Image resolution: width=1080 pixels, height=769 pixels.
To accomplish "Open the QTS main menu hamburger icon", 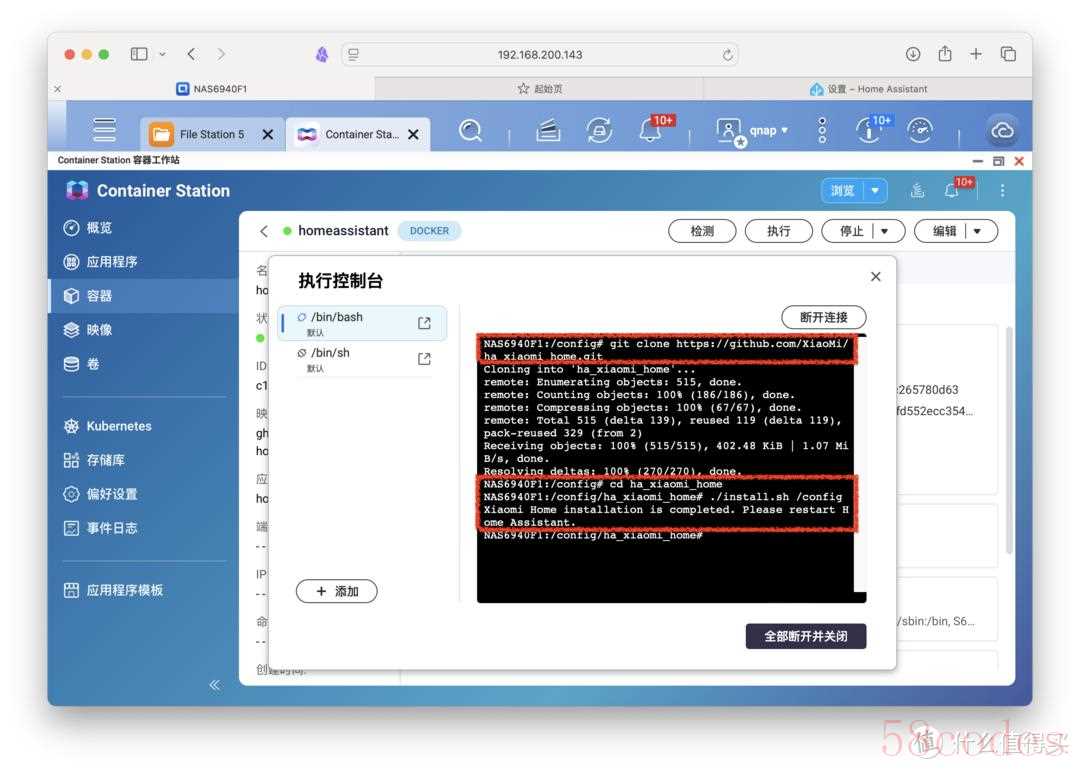I will (104, 130).
